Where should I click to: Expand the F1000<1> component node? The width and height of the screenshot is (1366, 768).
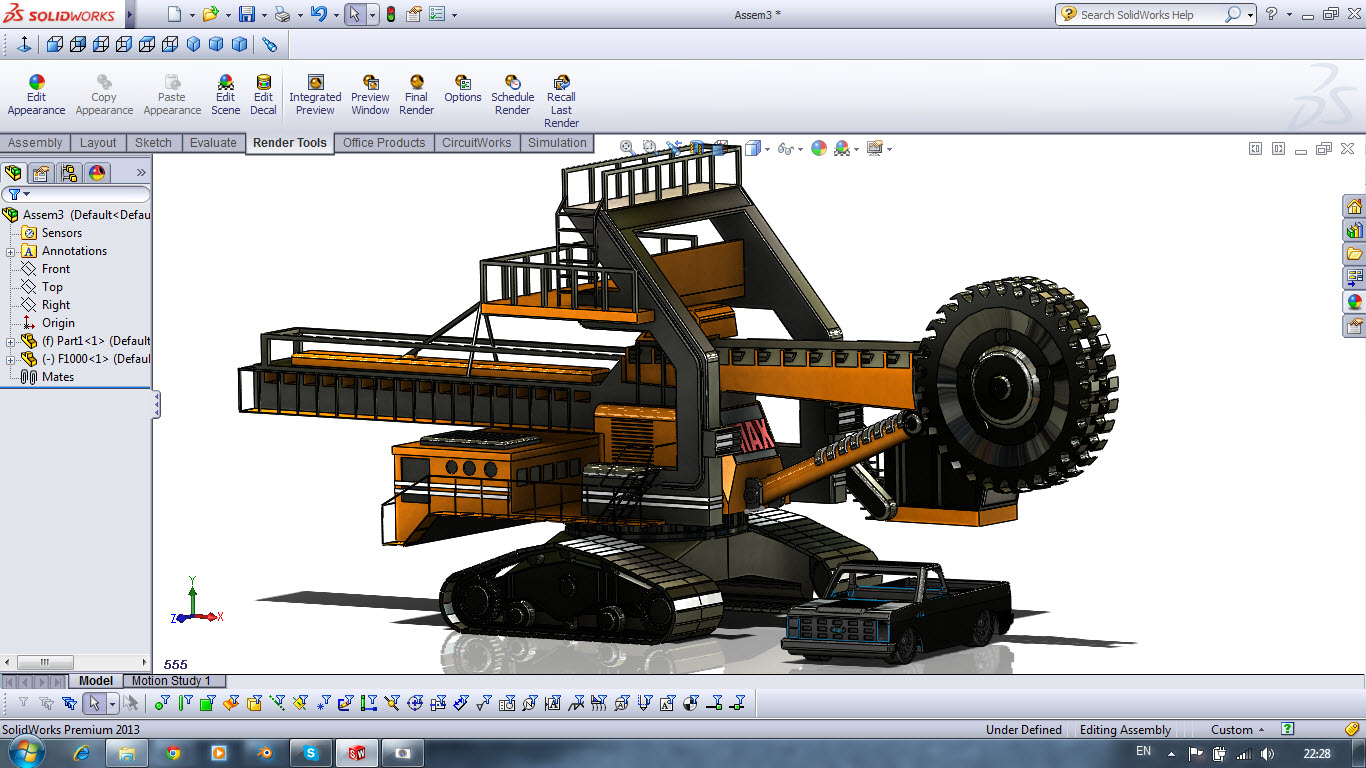[11, 359]
